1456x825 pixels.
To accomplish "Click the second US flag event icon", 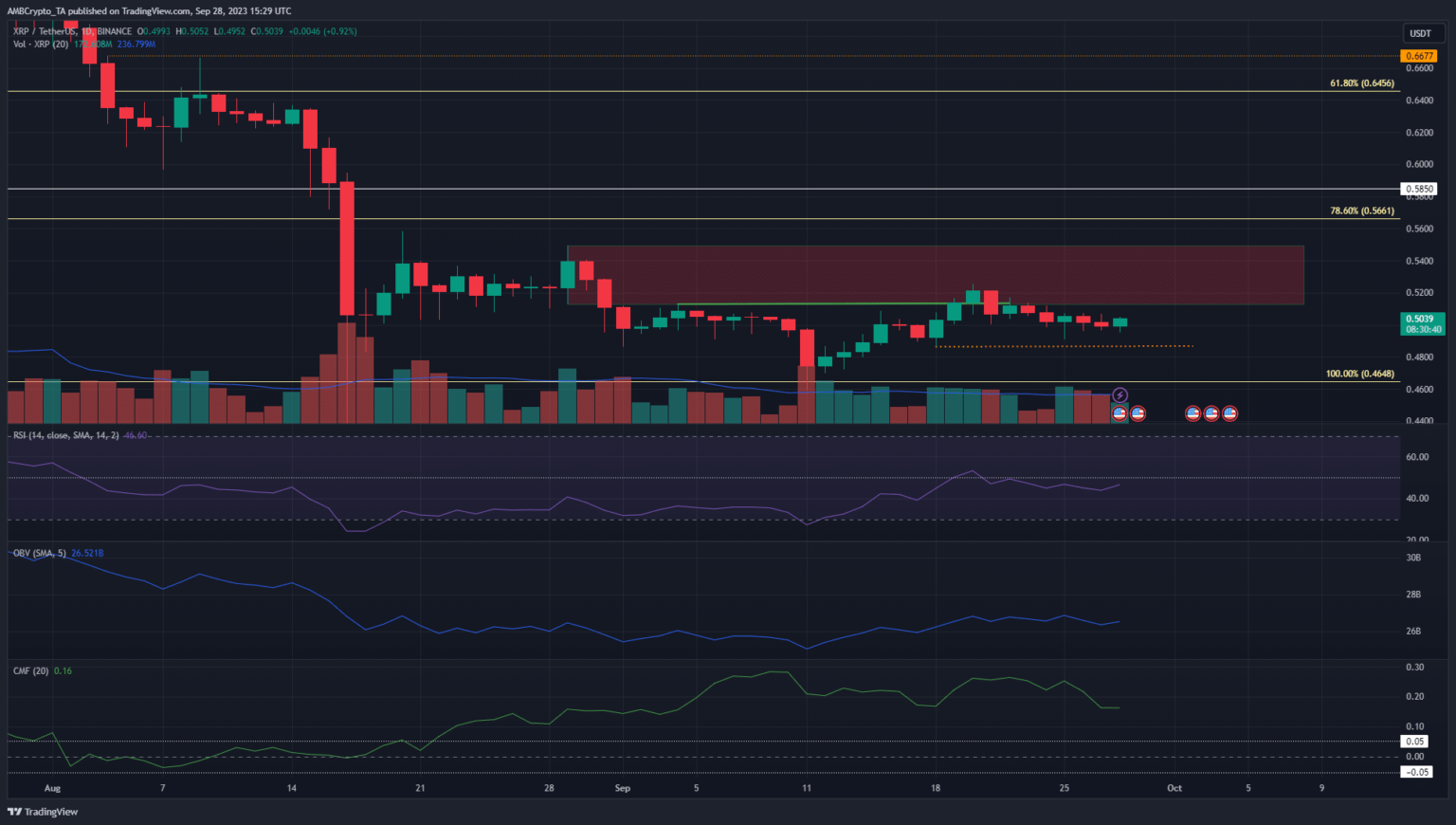I will [1137, 413].
